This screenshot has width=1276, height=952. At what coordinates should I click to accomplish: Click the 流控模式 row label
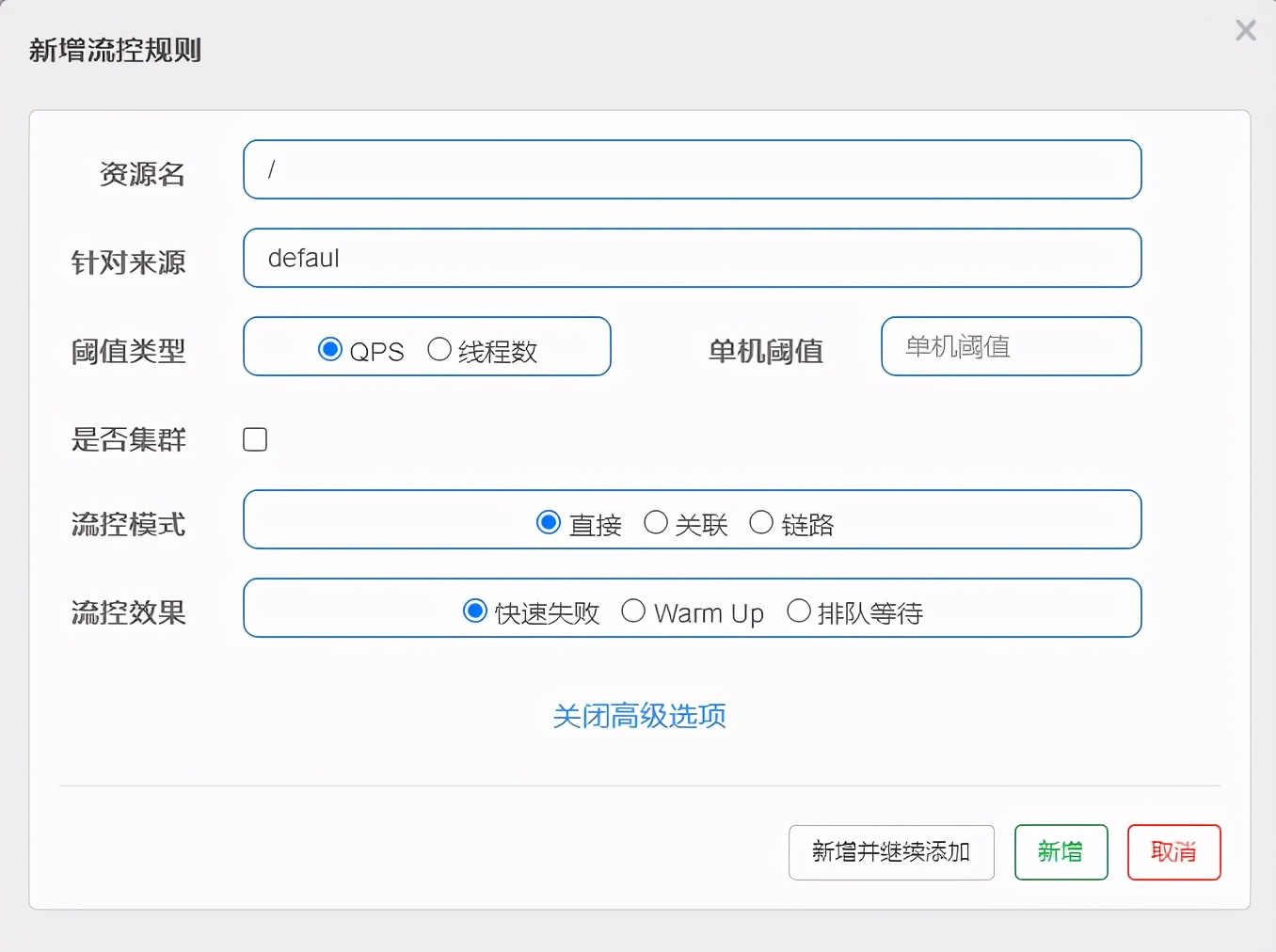(128, 524)
